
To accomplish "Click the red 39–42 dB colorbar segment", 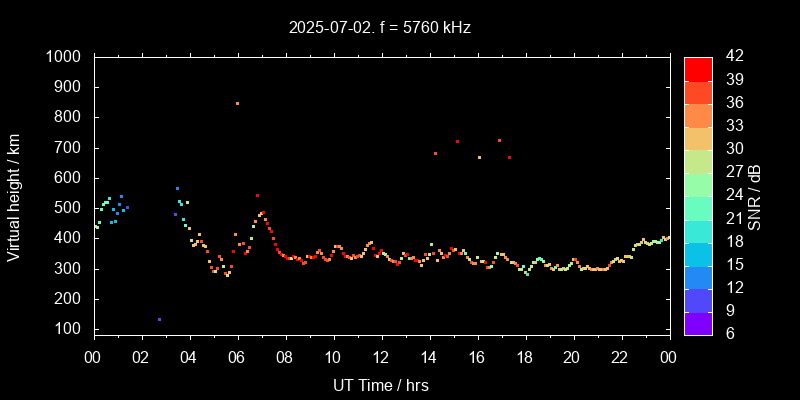I will (698, 68).
